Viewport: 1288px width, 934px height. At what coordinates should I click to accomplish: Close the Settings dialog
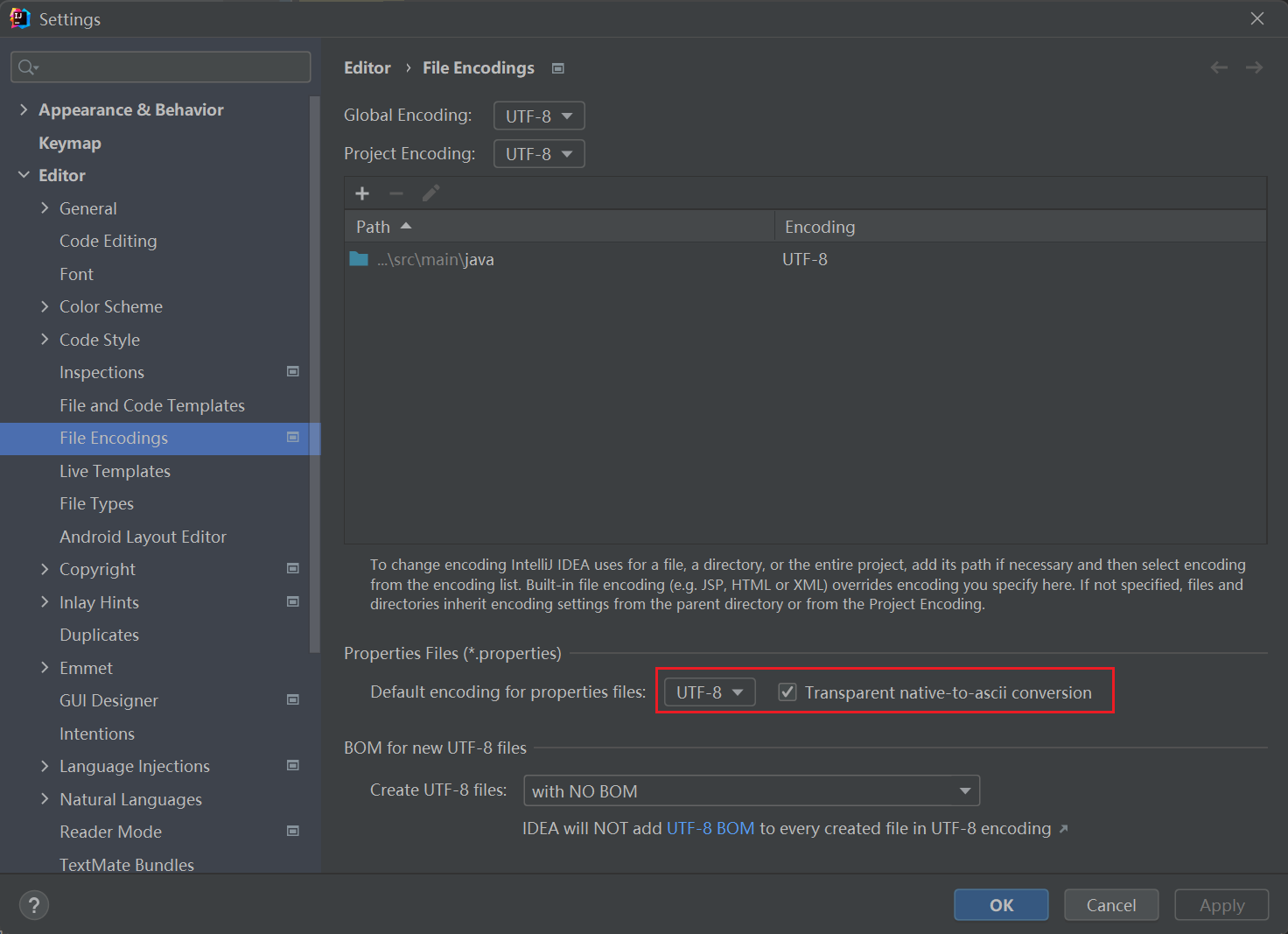(x=1257, y=18)
